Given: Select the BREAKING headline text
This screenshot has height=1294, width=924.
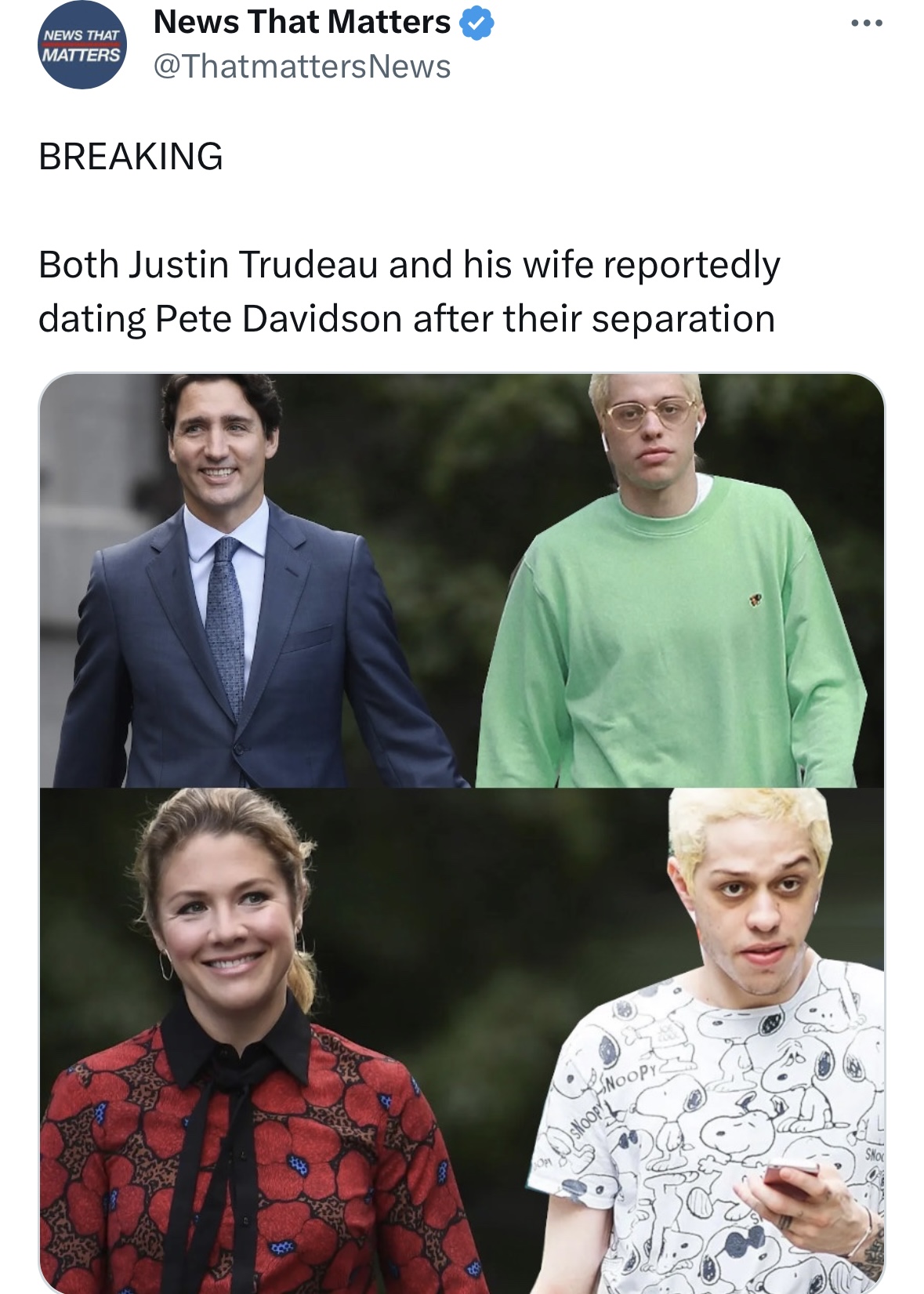Looking at the screenshot, I should [131, 157].
